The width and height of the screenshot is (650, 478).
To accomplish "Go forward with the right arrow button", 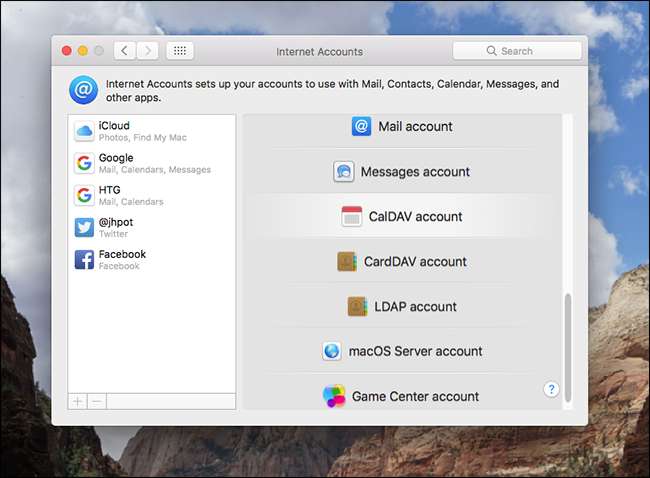I will [147, 51].
